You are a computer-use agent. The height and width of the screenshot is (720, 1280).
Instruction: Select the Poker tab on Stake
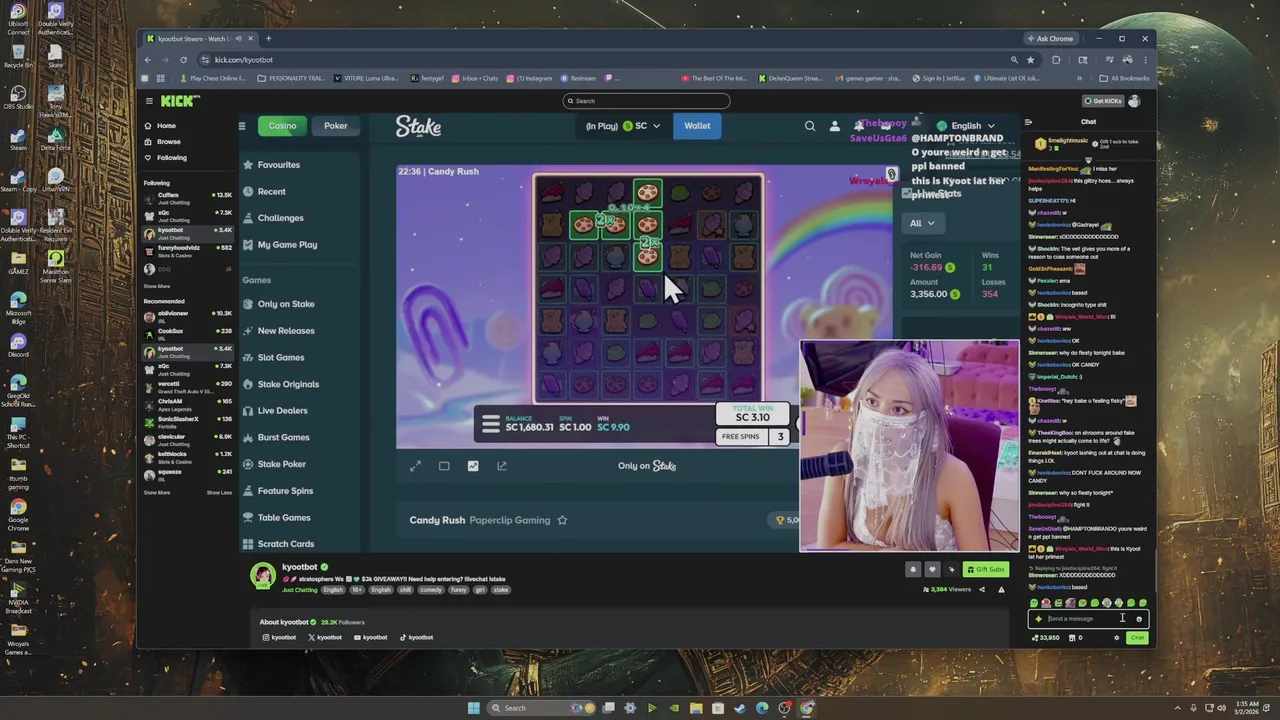pyautogui.click(x=336, y=126)
